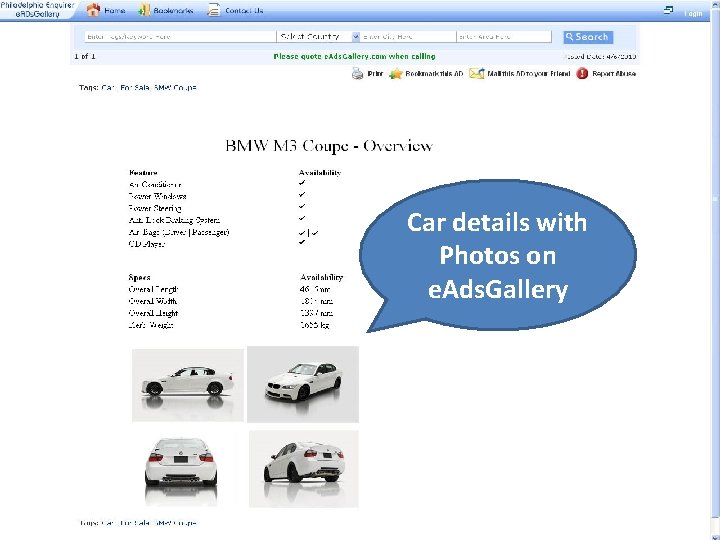This screenshot has height=540, width=720.
Task: Open the Contact Us menu item
Action: [x=244, y=10]
